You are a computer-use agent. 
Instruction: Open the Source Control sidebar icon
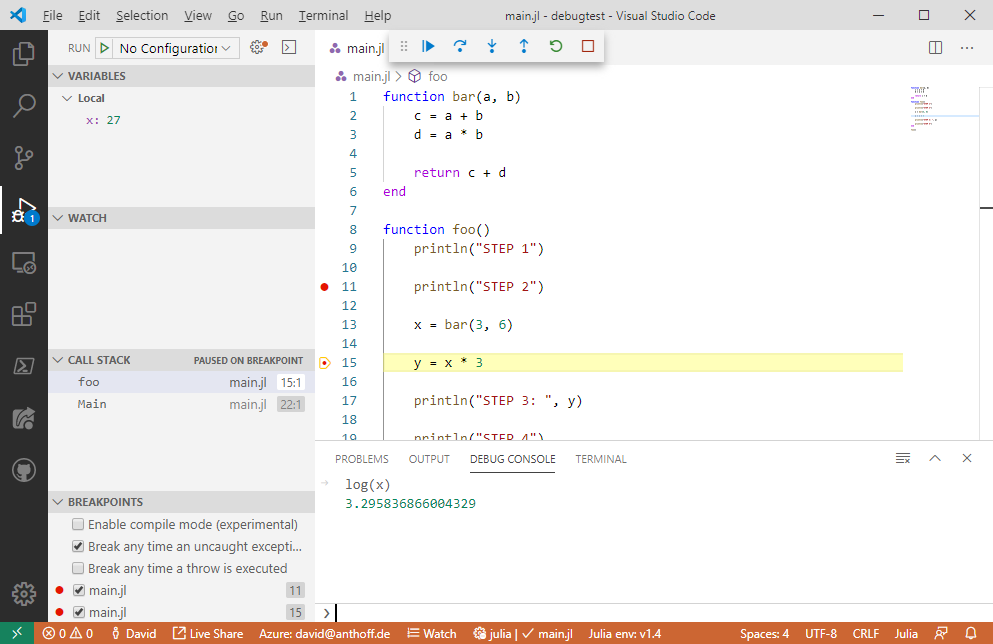(x=22, y=157)
